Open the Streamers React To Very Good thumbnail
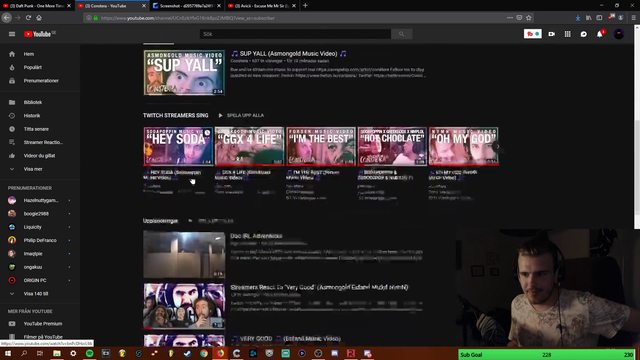Image resolution: width=640 pixels, height=360 pixels. click(x=184, y=306)
